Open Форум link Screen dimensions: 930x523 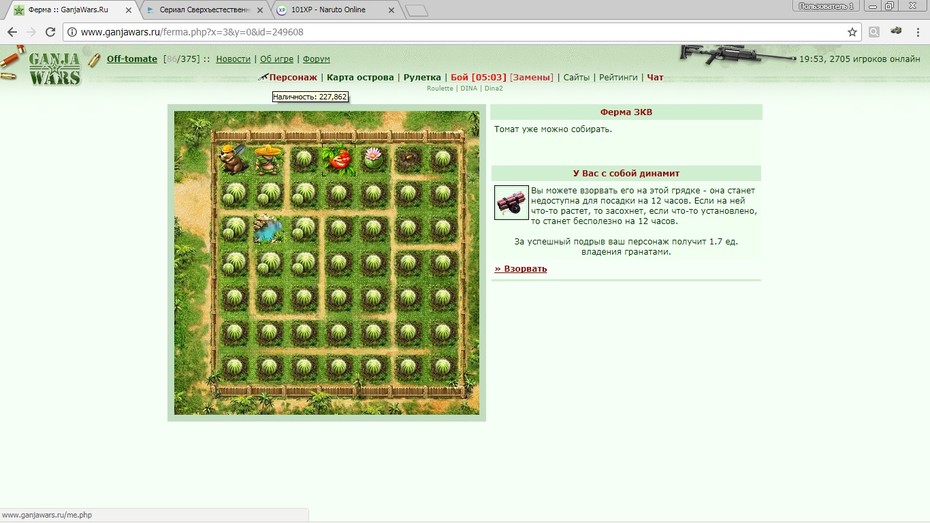click(x=316, y=59)
